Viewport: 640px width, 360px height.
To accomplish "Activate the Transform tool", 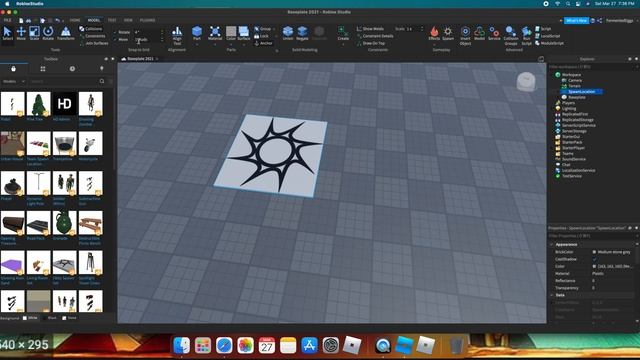I will pos(65,33).
